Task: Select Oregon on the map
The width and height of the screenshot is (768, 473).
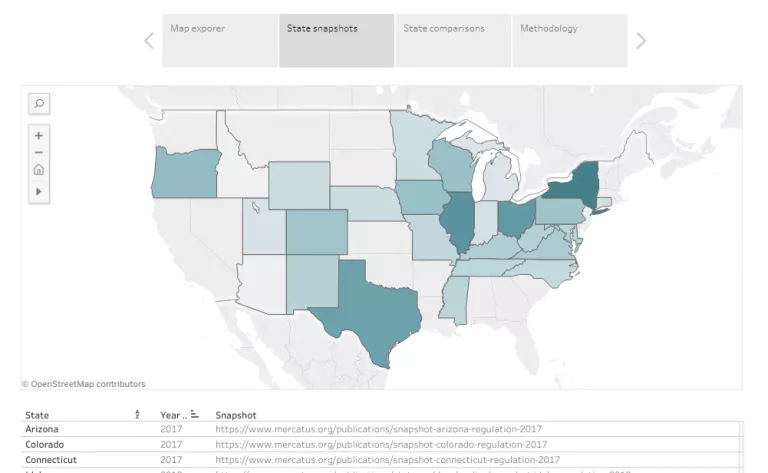Action: [x=180, y=172]
